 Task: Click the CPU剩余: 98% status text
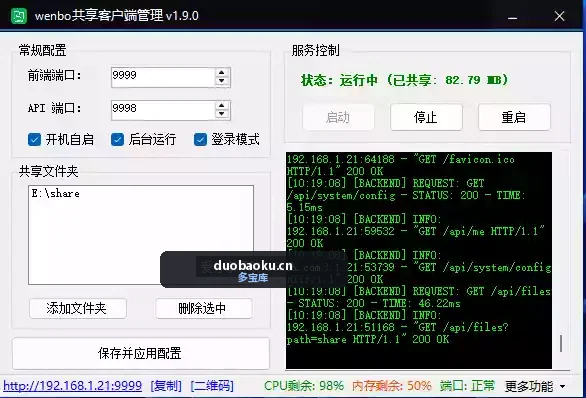tap(304, 386)
